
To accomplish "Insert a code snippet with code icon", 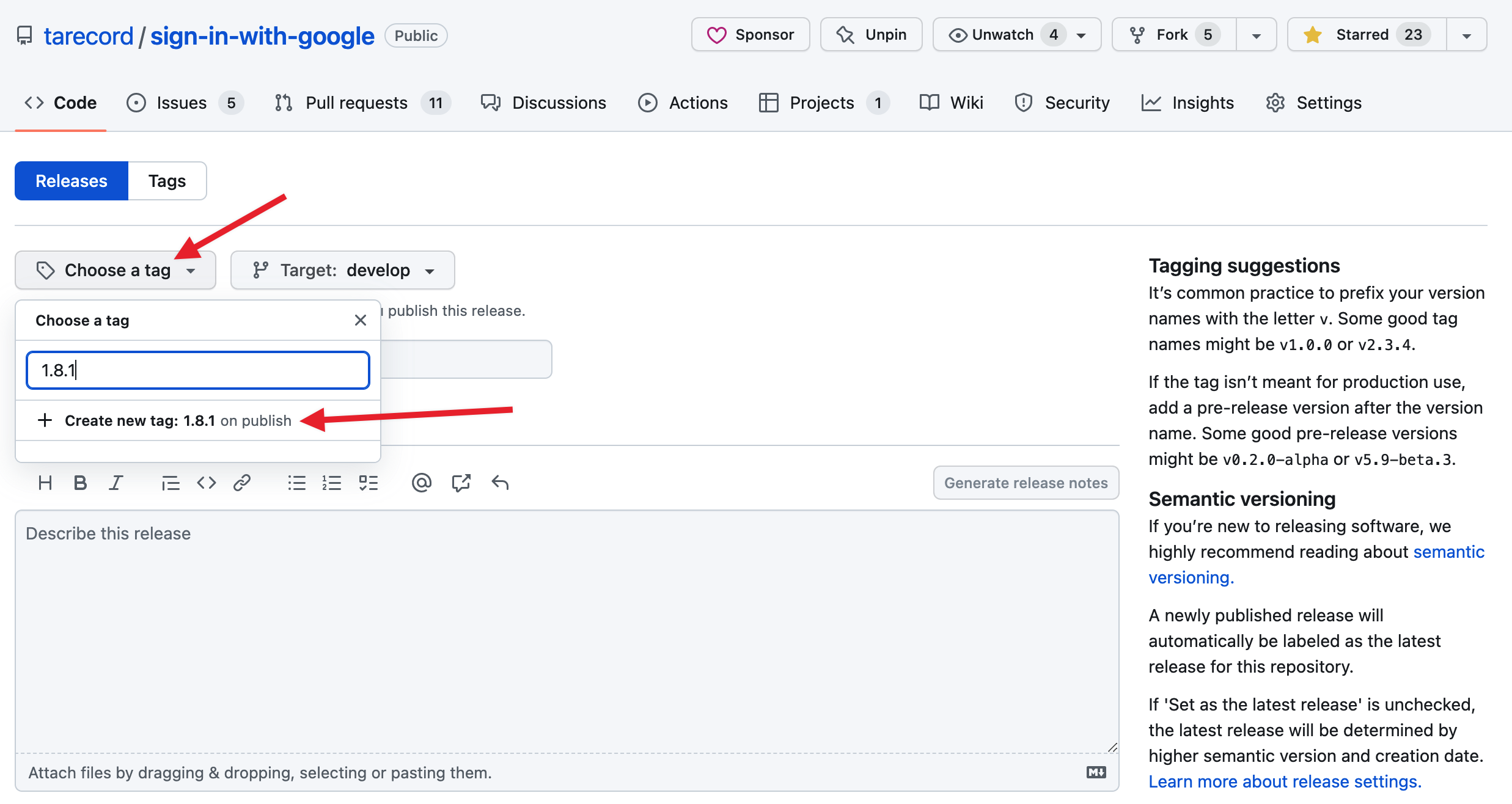I will tap(207, 483).
